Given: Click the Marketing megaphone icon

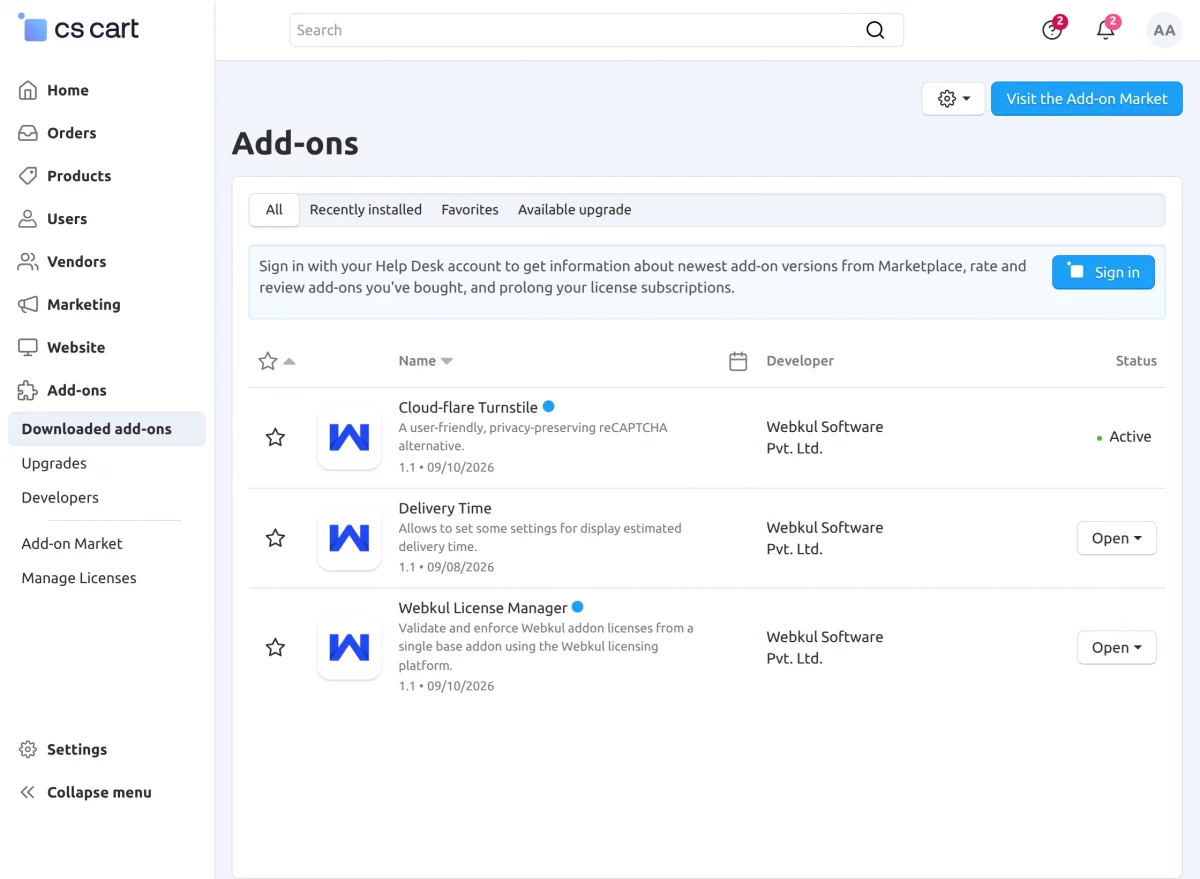Looking at the screenshot, I should (x=28, y=305).
